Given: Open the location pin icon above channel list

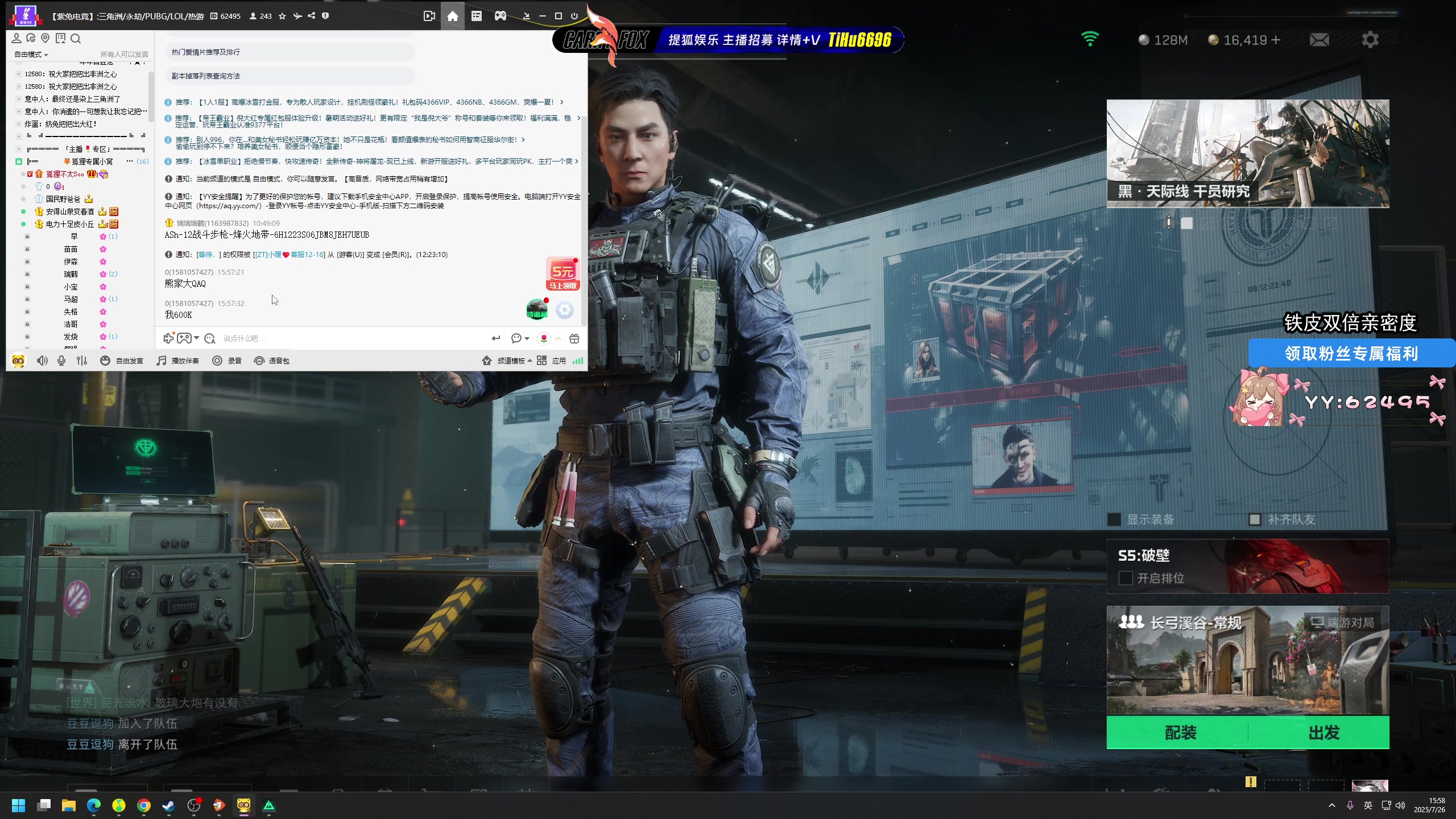Looking at the screenshot, I should pos(45,38).
